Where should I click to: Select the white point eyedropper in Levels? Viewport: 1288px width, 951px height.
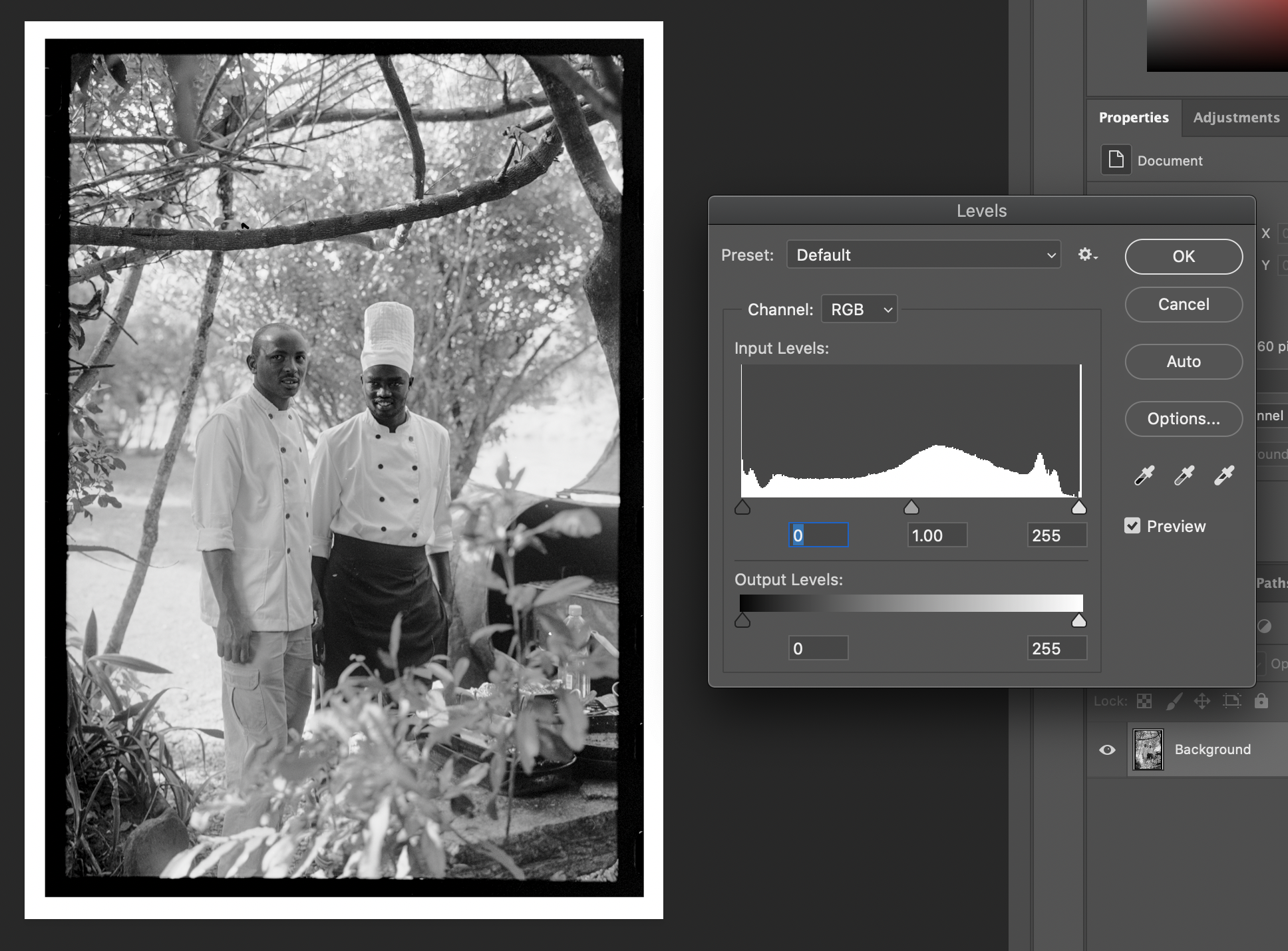tap(1223, 475)
